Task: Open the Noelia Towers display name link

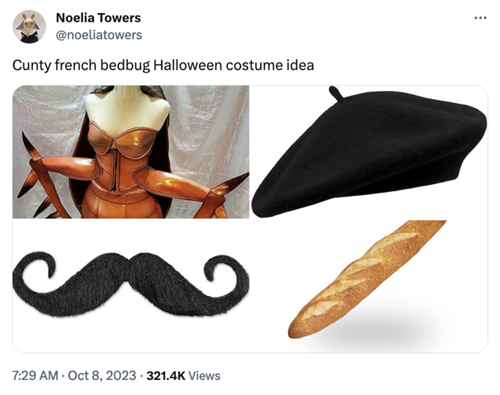Action: click(x=98, y=18)
